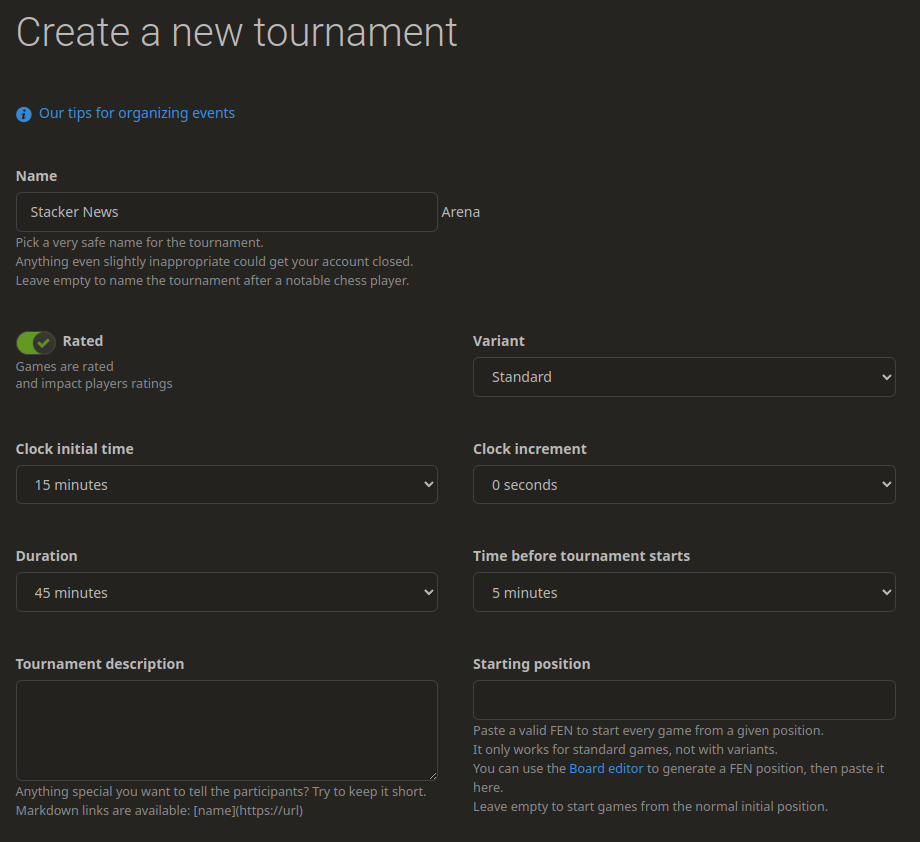The image size is (920, 842).
Task: Click the info icon beside organizing tips
Action: (x=24, y=115)
